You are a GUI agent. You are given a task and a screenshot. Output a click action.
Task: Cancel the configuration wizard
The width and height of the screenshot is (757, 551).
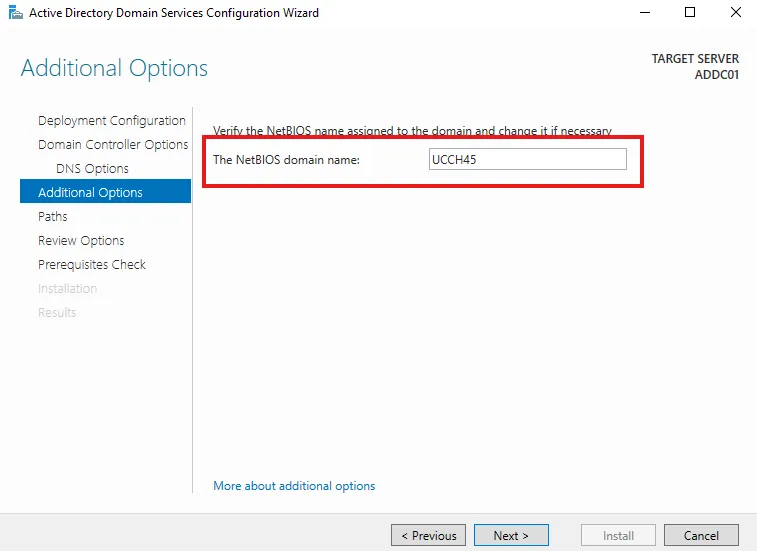point(701,535)
